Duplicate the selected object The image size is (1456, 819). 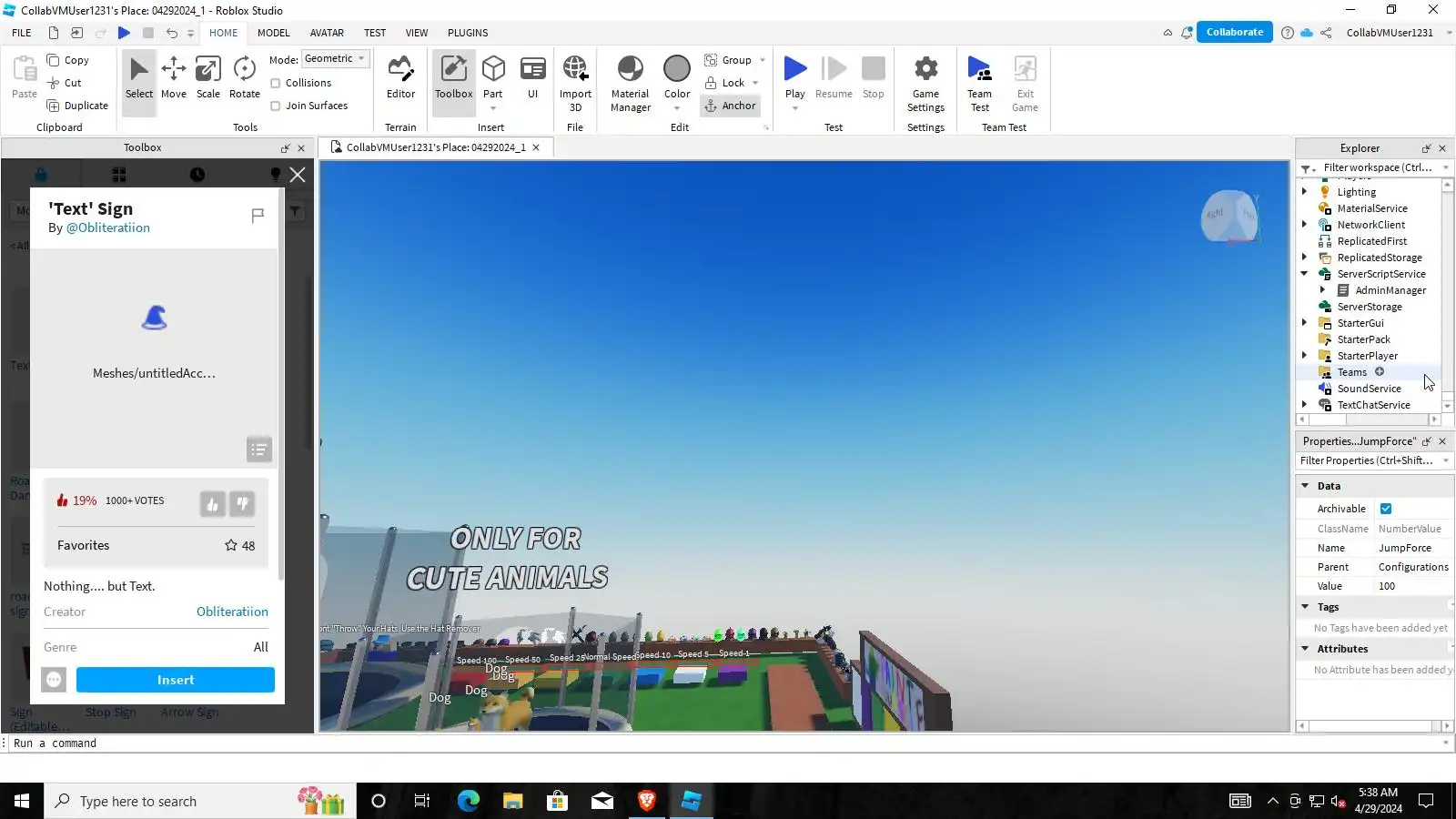click(x=77, y=106)
